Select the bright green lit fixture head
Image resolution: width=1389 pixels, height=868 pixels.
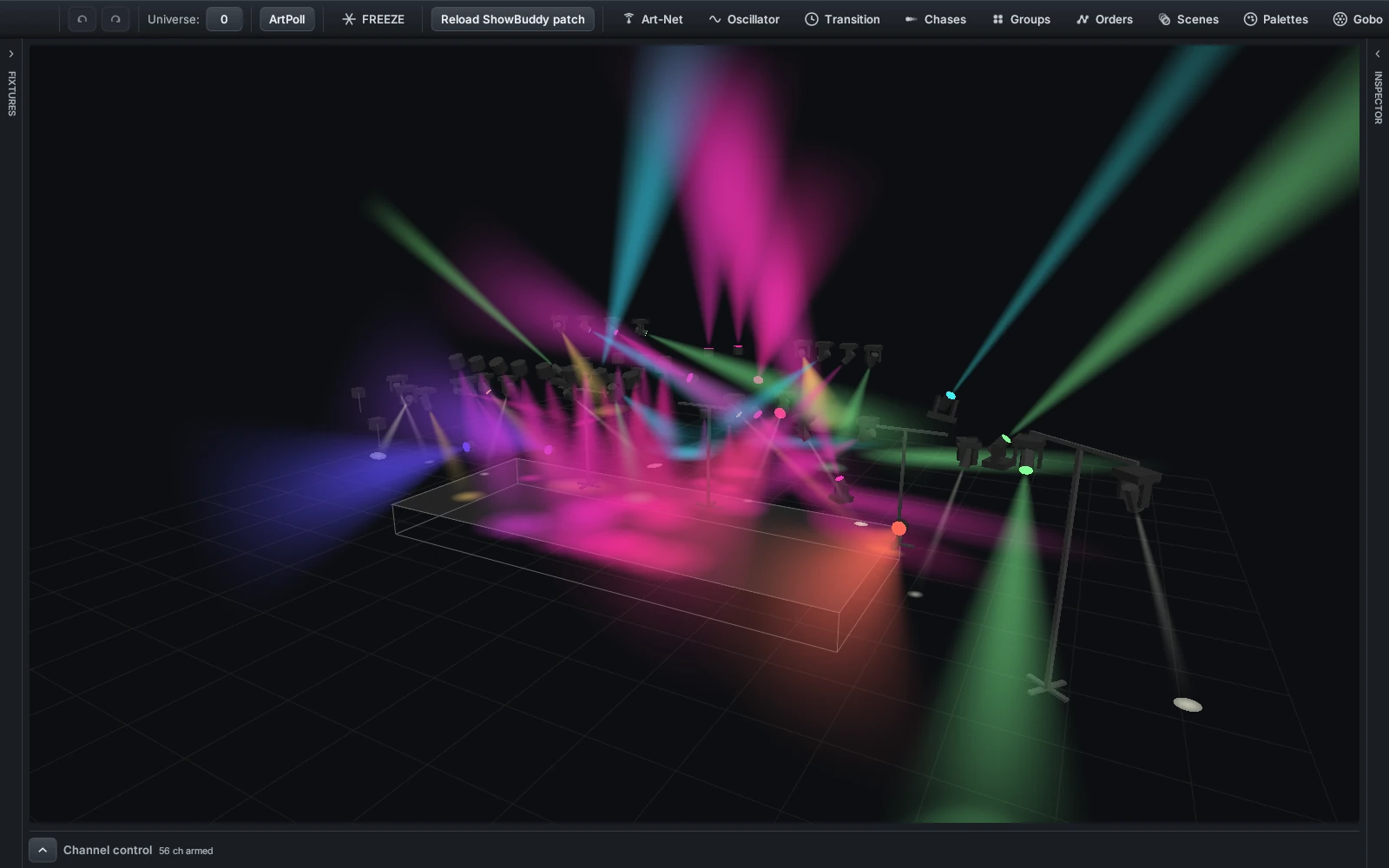tap(1025, 470)
